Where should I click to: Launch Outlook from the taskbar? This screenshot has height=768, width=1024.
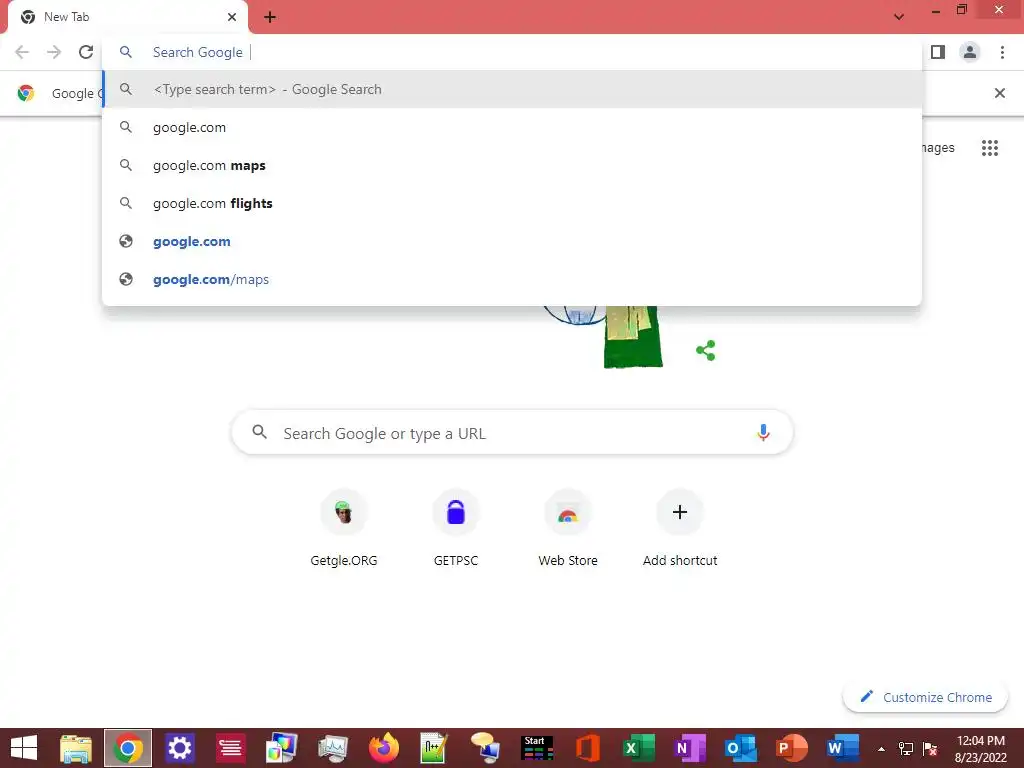[741, 748]
